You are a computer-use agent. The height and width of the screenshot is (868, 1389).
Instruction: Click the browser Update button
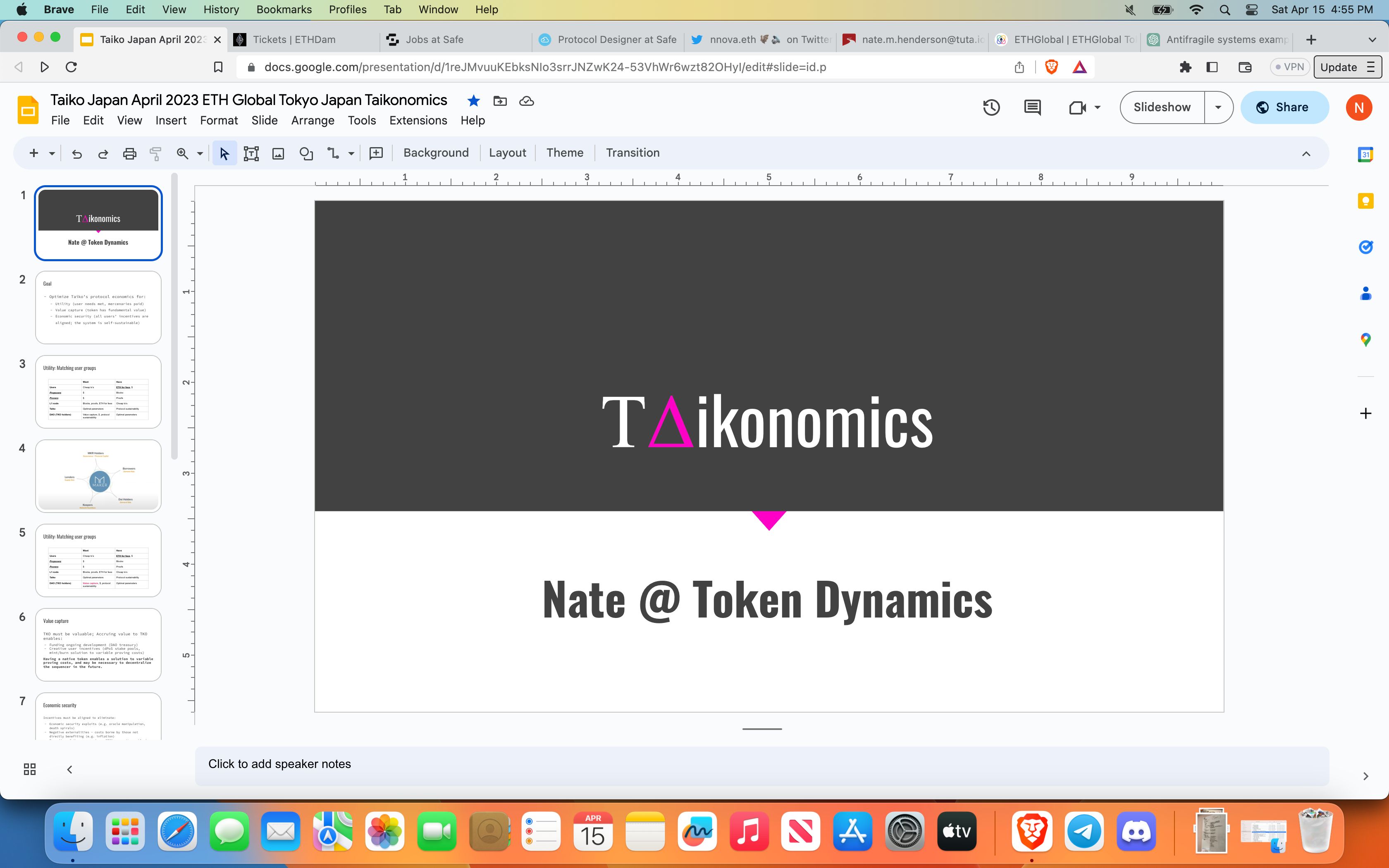tap(1348, 67)
